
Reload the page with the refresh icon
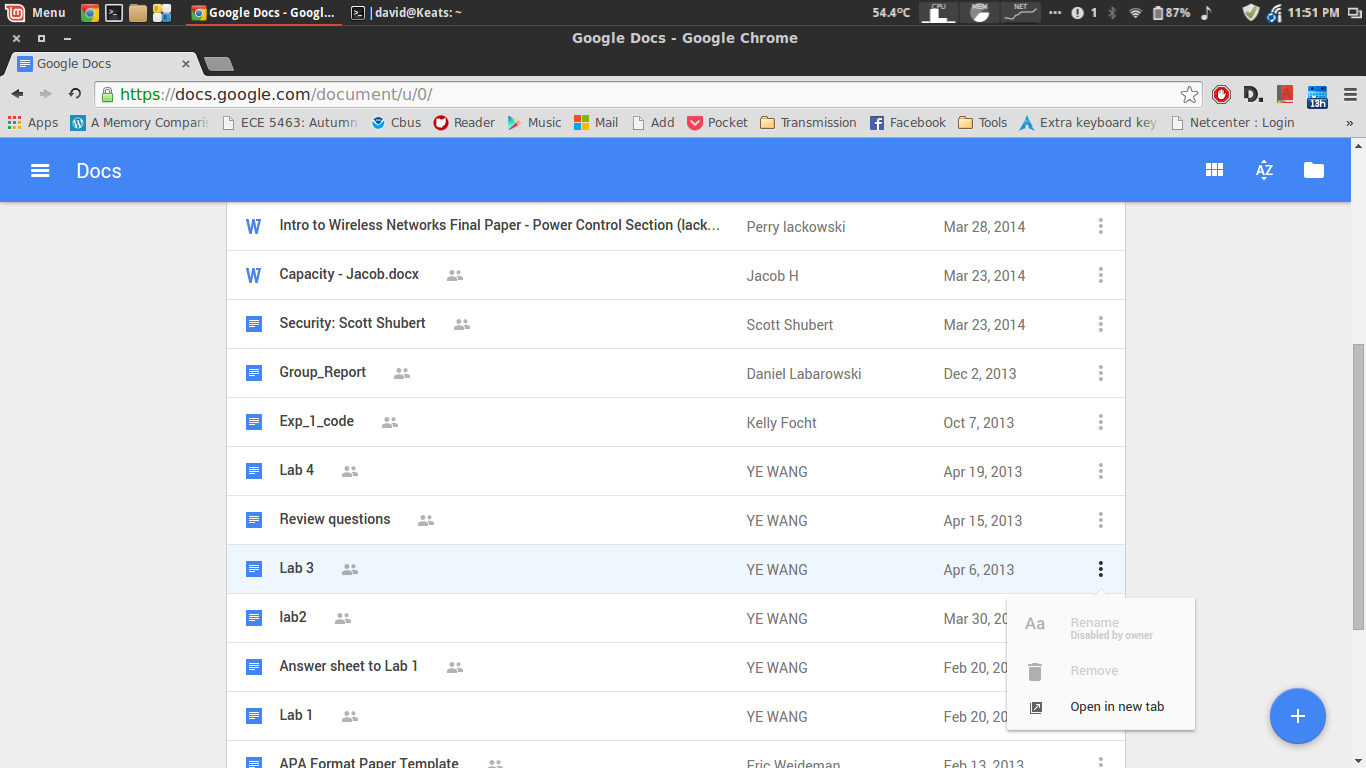tap(75, 94)
